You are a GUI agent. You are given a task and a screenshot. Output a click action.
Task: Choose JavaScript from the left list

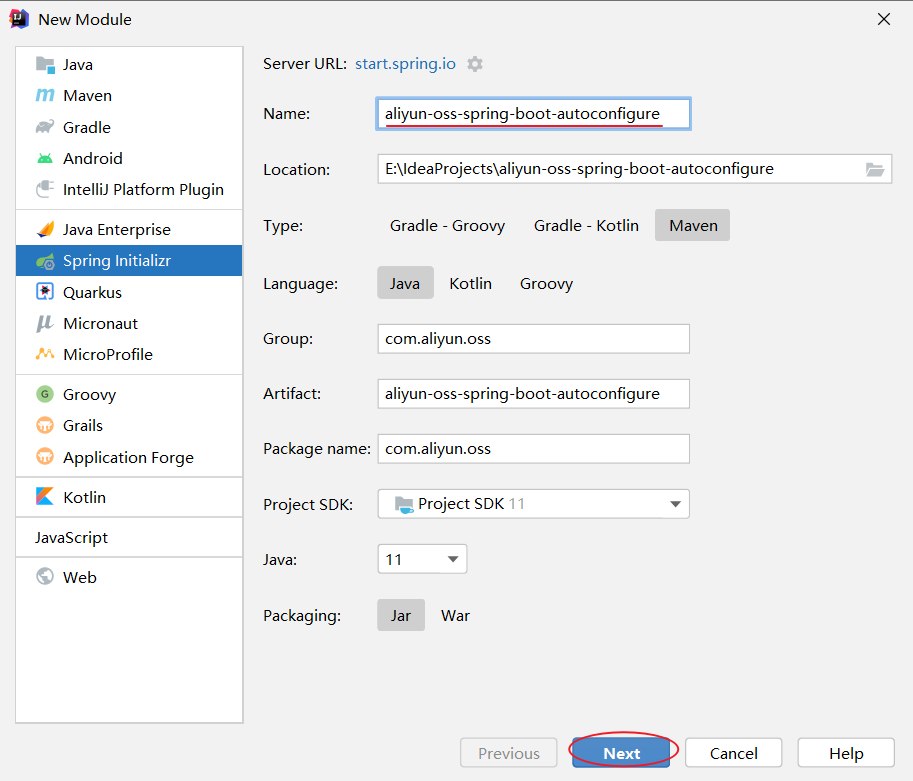tap(72, 538)
